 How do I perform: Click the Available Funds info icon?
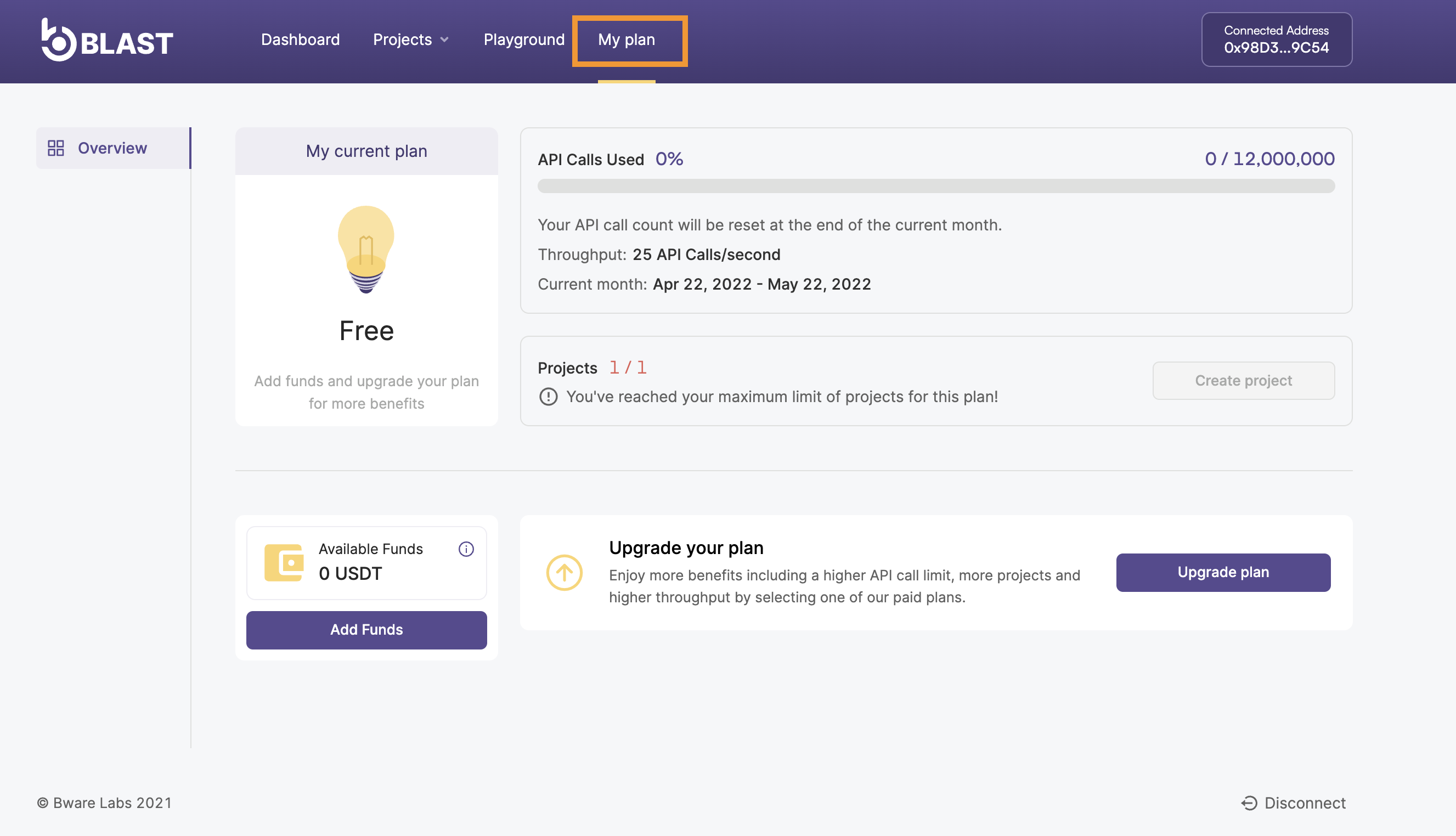click(466, 550)
